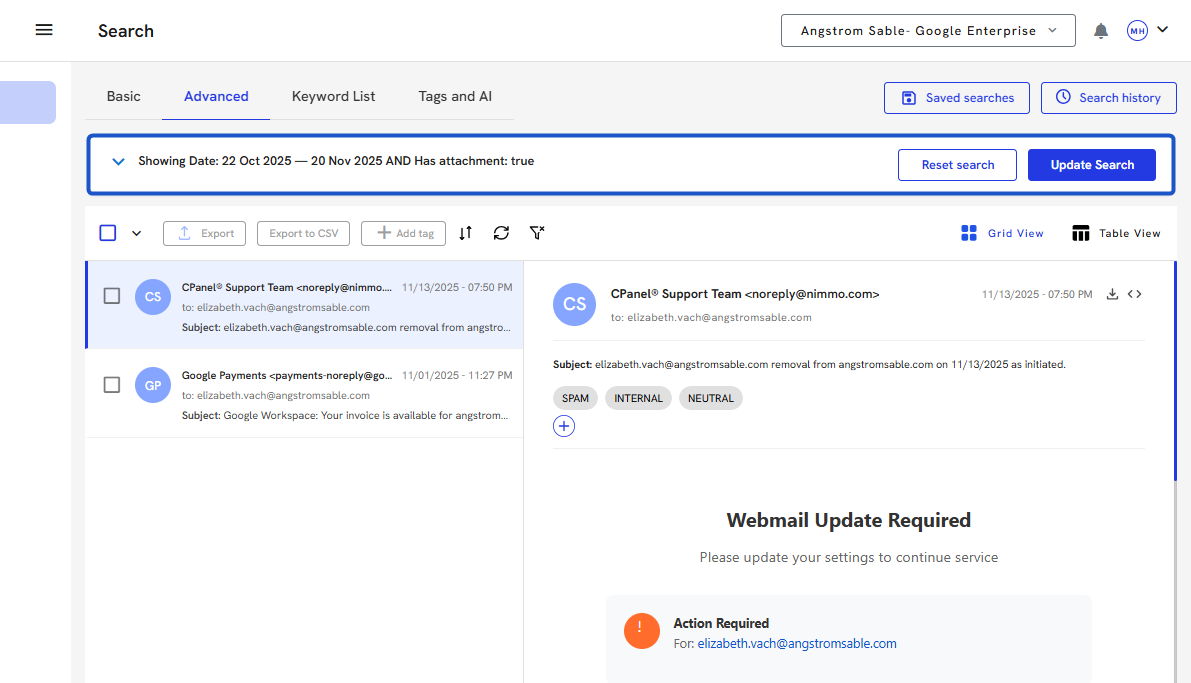Click the notifications bell icon

[1101, 31]
